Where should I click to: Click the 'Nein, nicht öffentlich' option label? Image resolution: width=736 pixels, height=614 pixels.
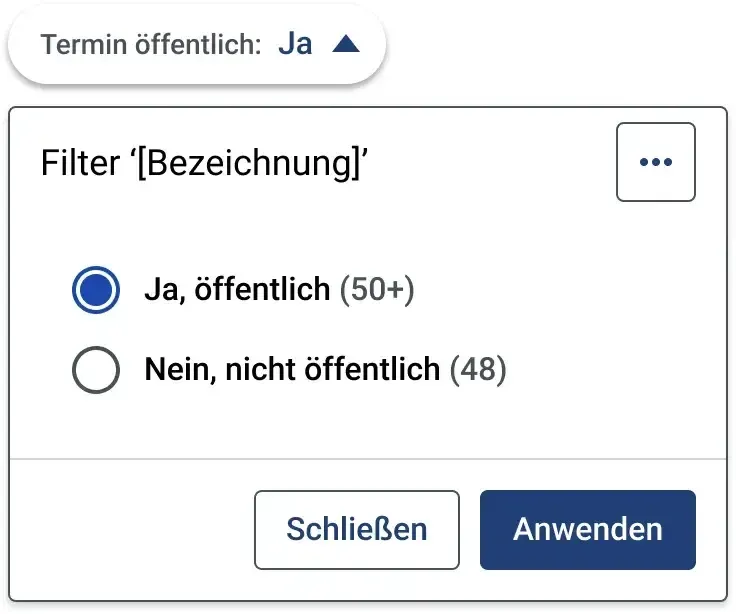[292, 369]
